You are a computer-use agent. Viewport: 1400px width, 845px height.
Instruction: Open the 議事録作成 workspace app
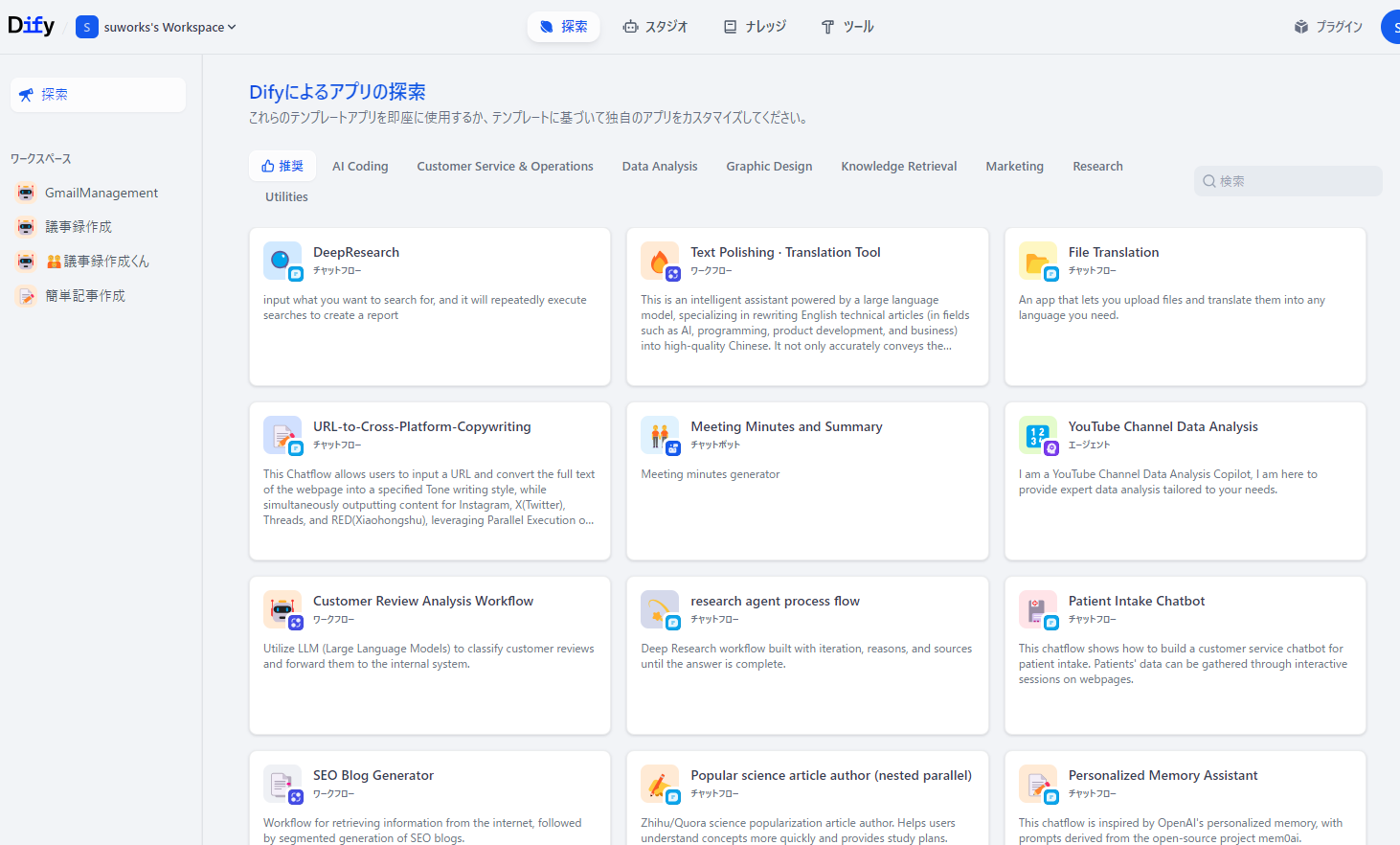tap(98, 227)
